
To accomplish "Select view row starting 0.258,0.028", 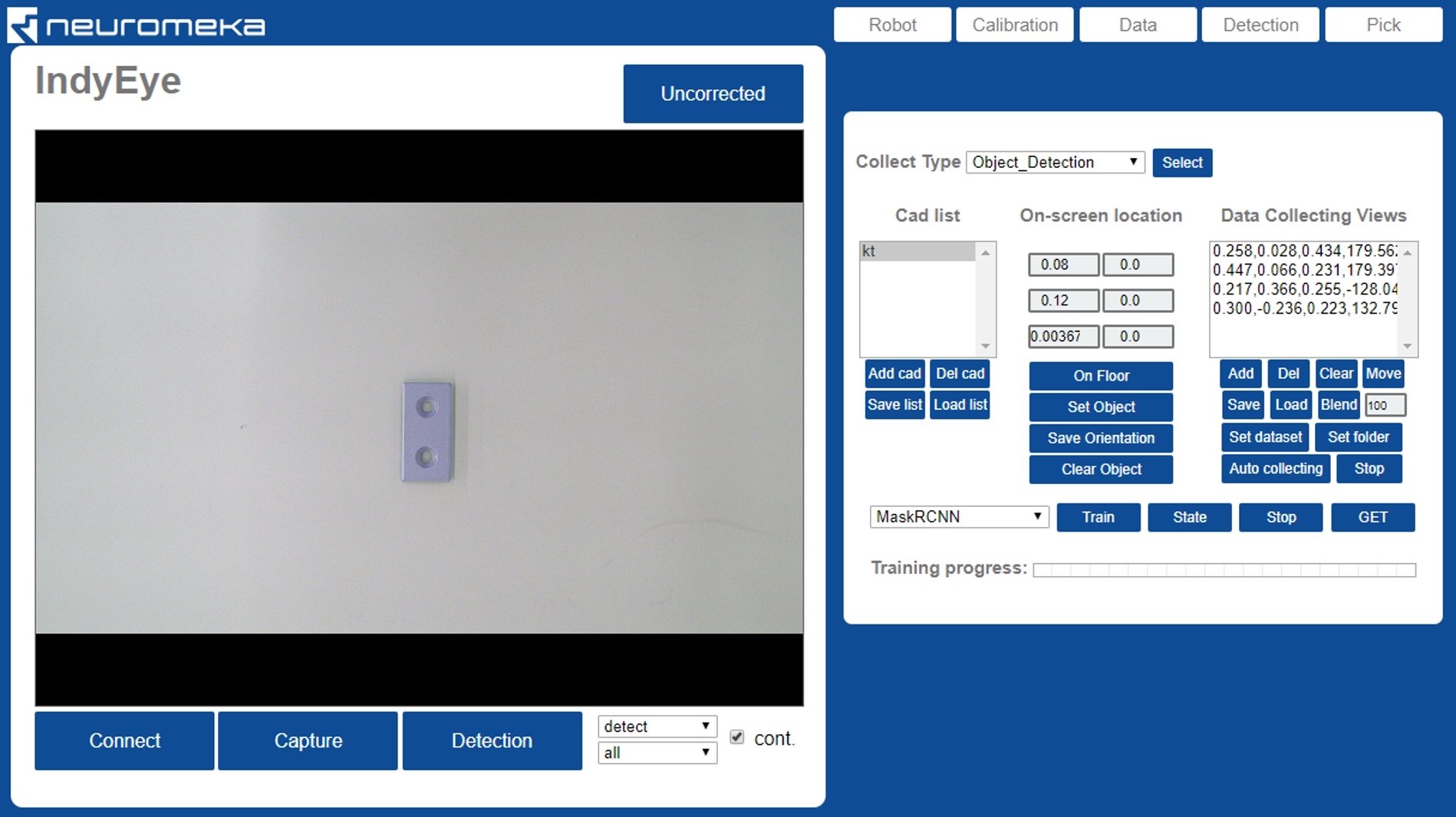I will tap(1304, 251).
